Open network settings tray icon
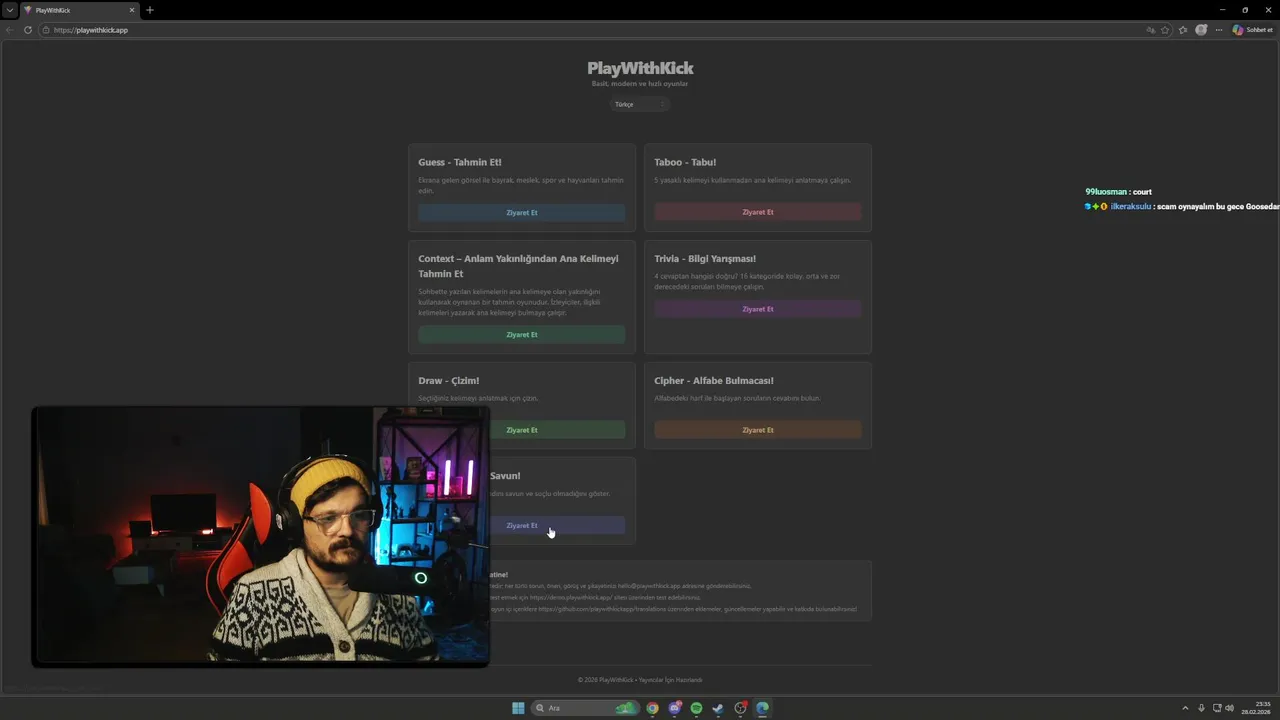This screenshot has width=1280, height=720. pos(1217,708)
